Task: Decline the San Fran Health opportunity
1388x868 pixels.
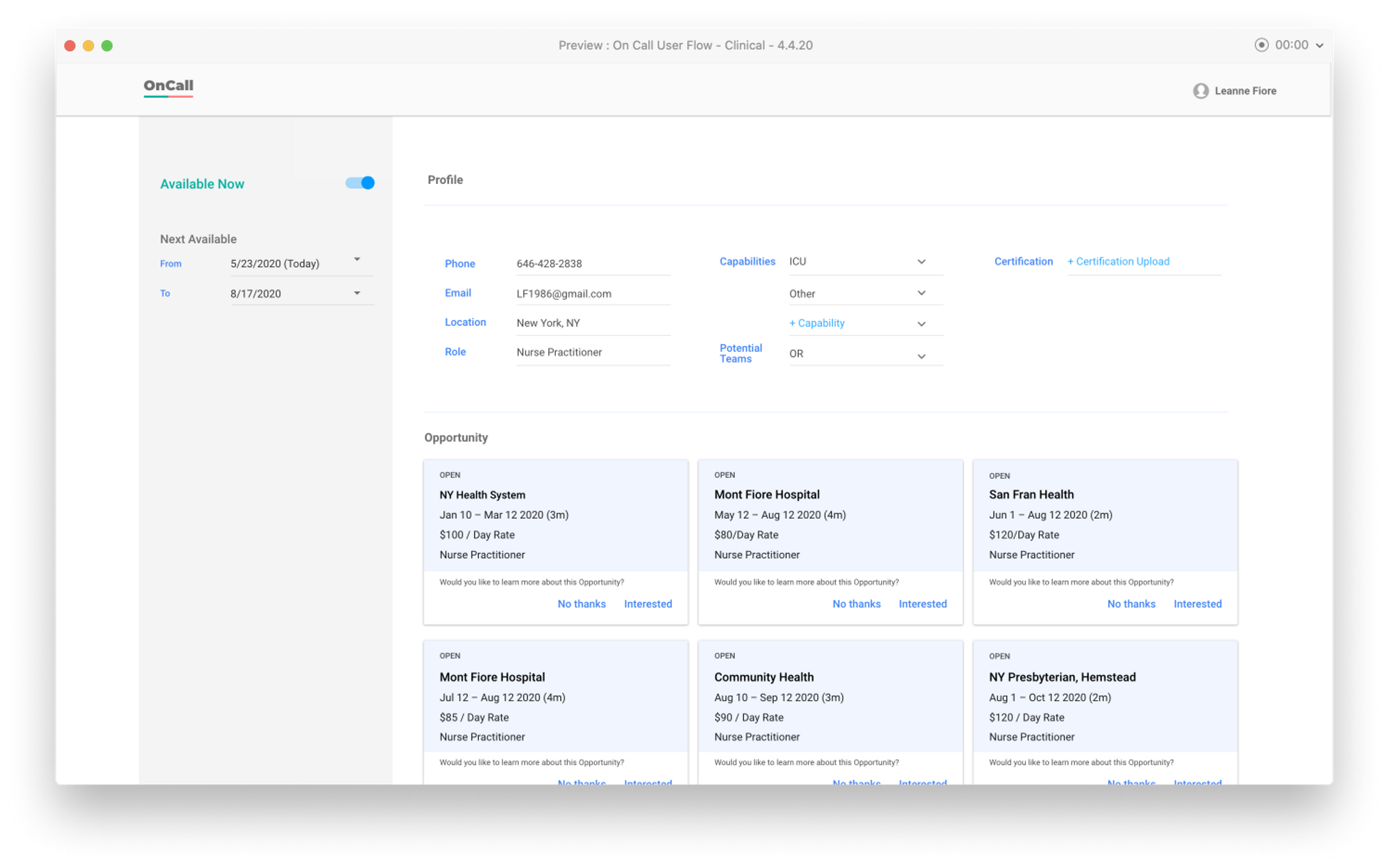Action: (x=1131, y=604)
